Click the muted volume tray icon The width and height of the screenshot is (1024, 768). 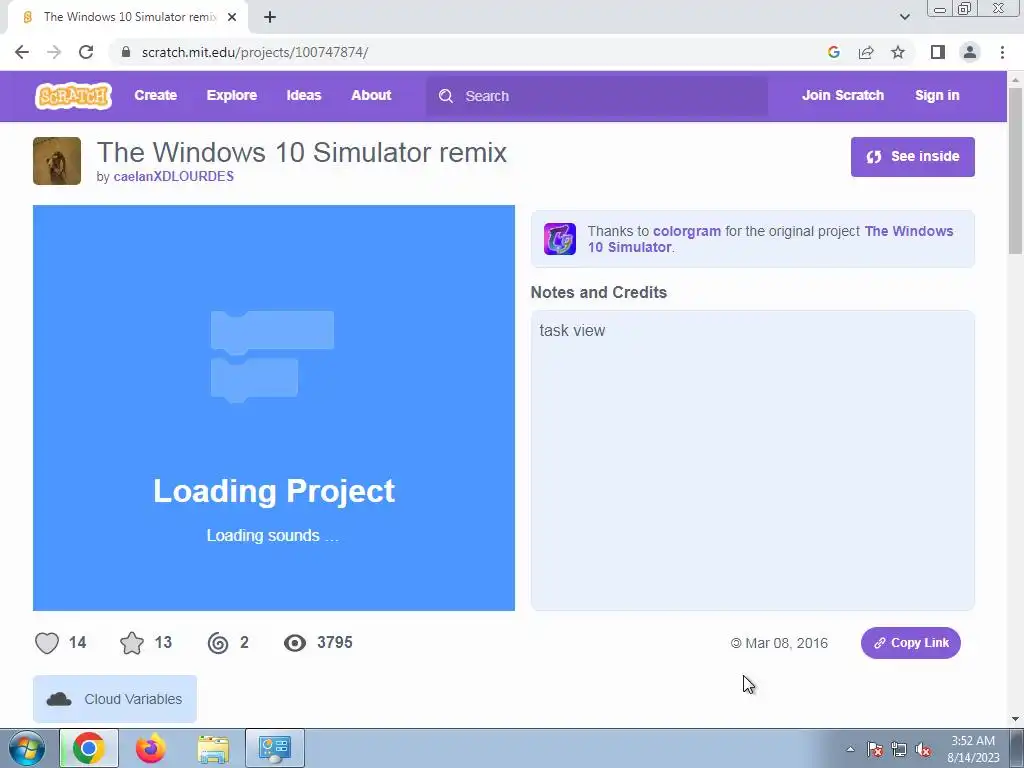[x=923, y=749]
